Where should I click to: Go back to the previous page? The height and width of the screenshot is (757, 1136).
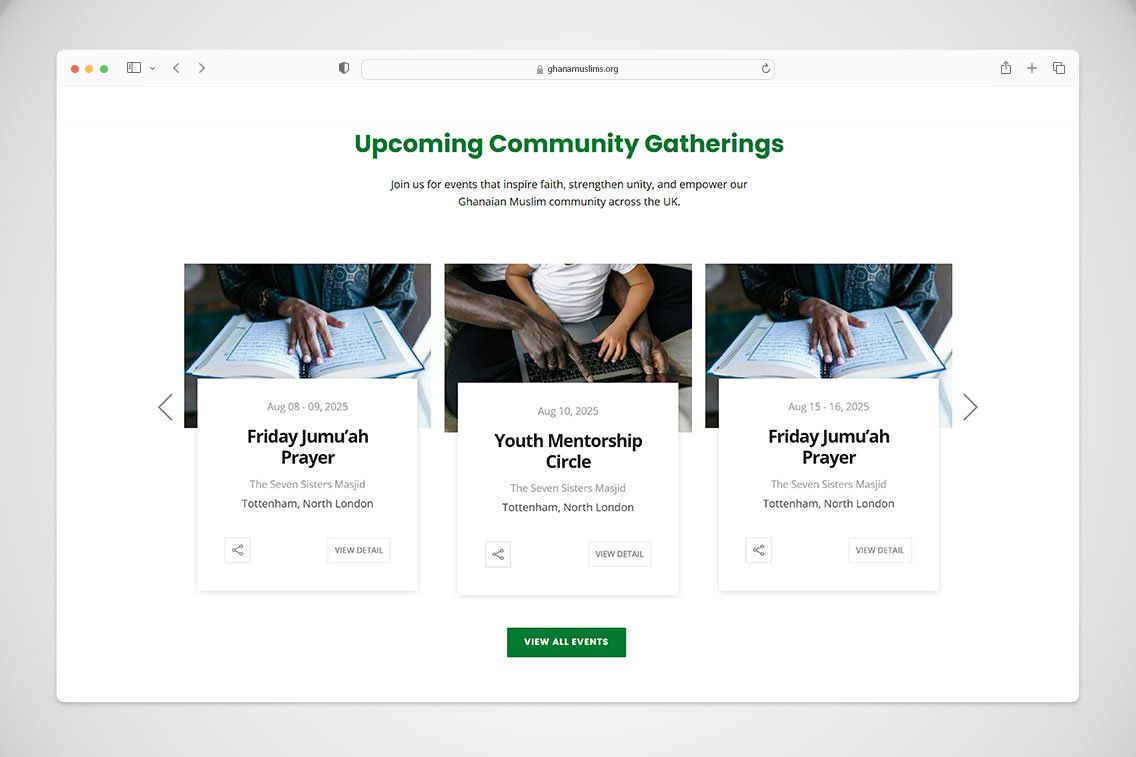point(176,68)
